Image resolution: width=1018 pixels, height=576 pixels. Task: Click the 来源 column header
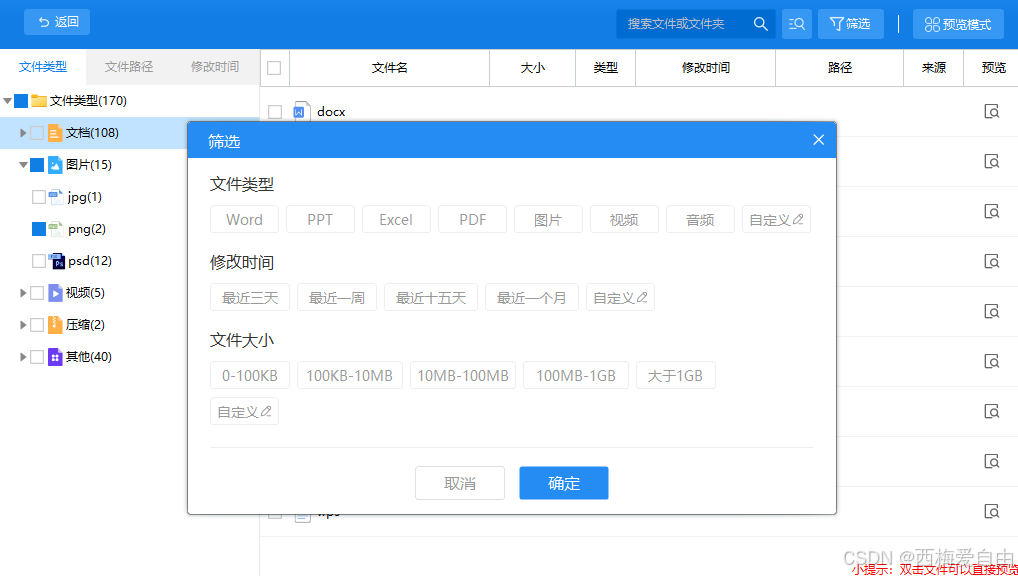point(934,68)
